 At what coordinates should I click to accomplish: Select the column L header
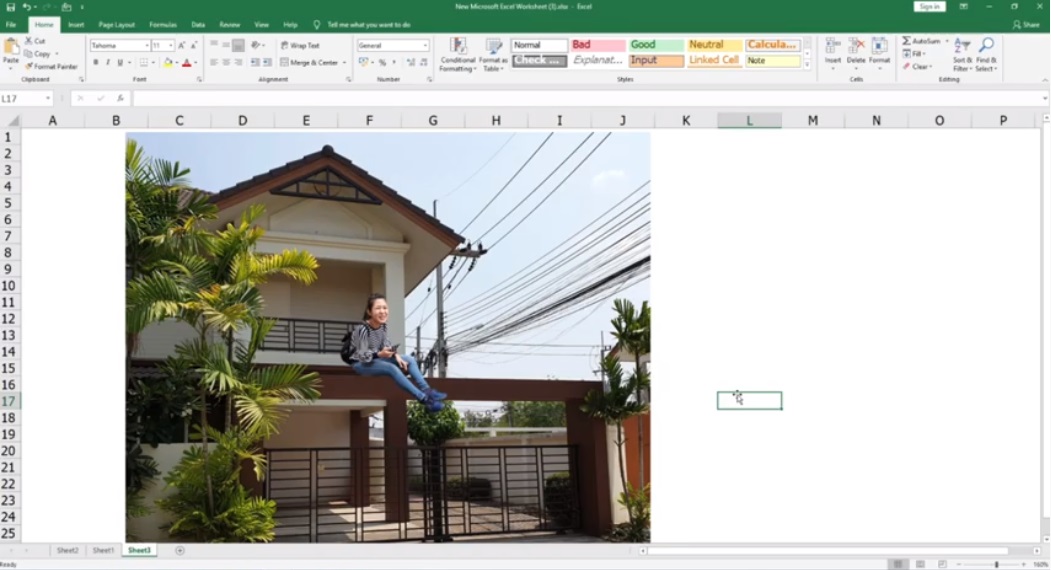click(x=749, y=120)
